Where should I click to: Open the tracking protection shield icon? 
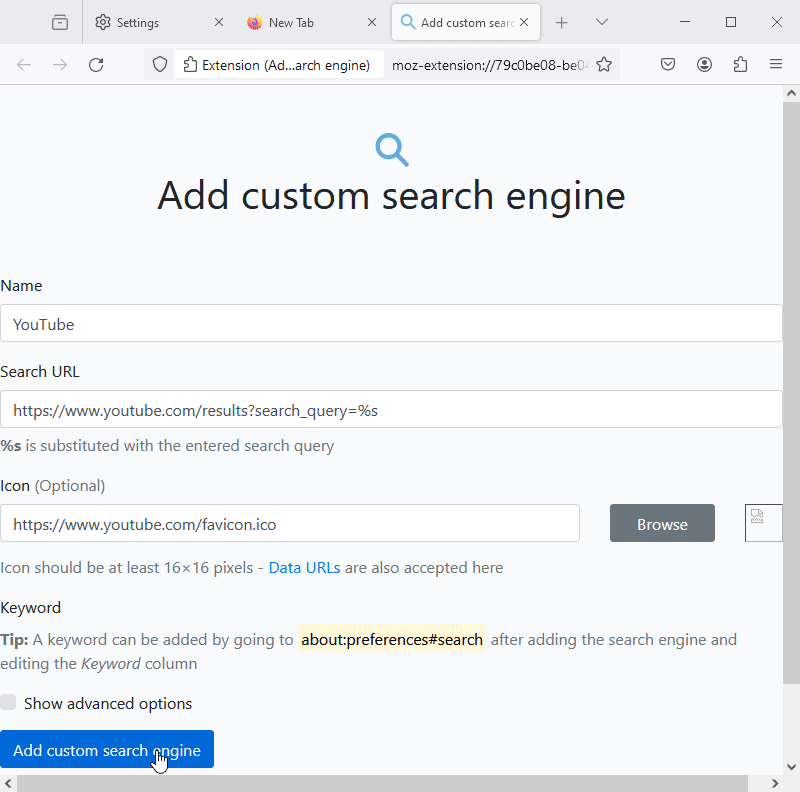(160, 65)
